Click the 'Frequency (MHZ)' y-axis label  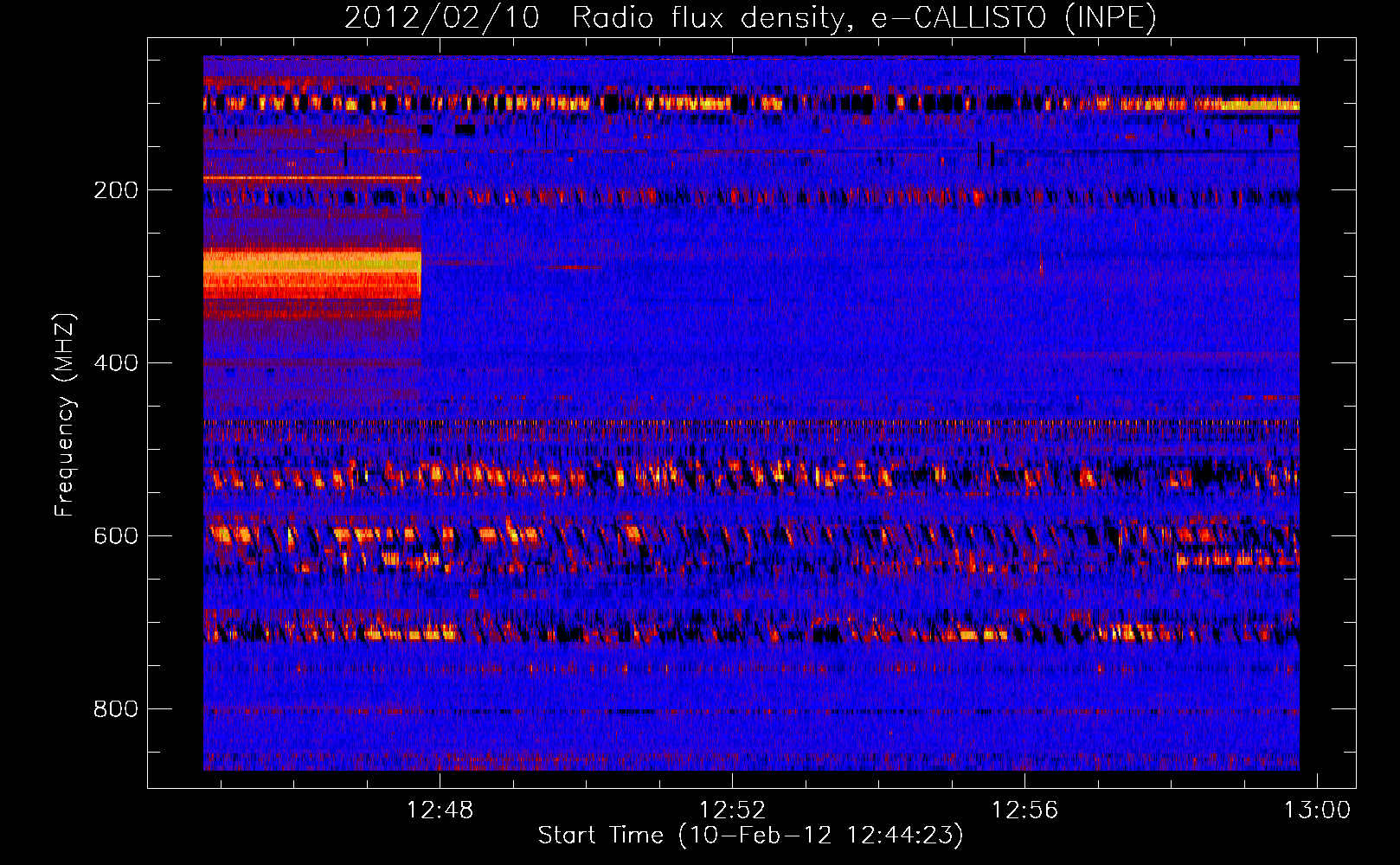[x=64, y=414]
